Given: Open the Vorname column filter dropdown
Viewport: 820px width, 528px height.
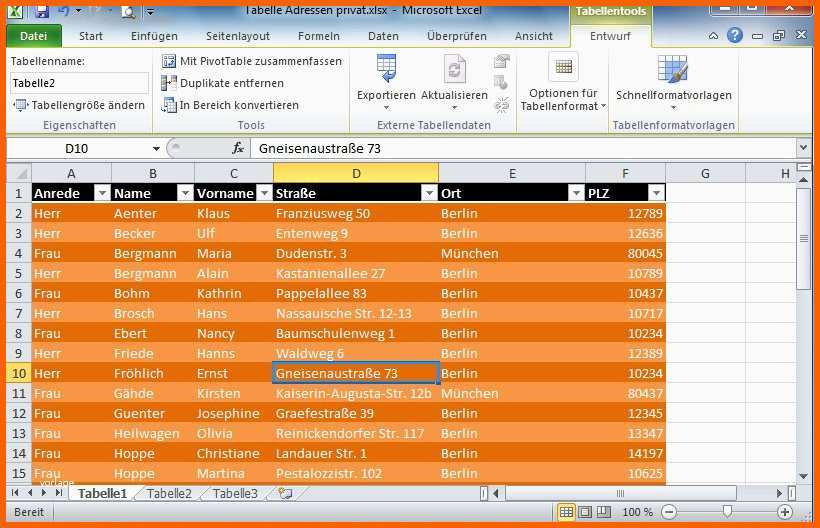Looking at the screenshot, I should [x=265, y=193].
